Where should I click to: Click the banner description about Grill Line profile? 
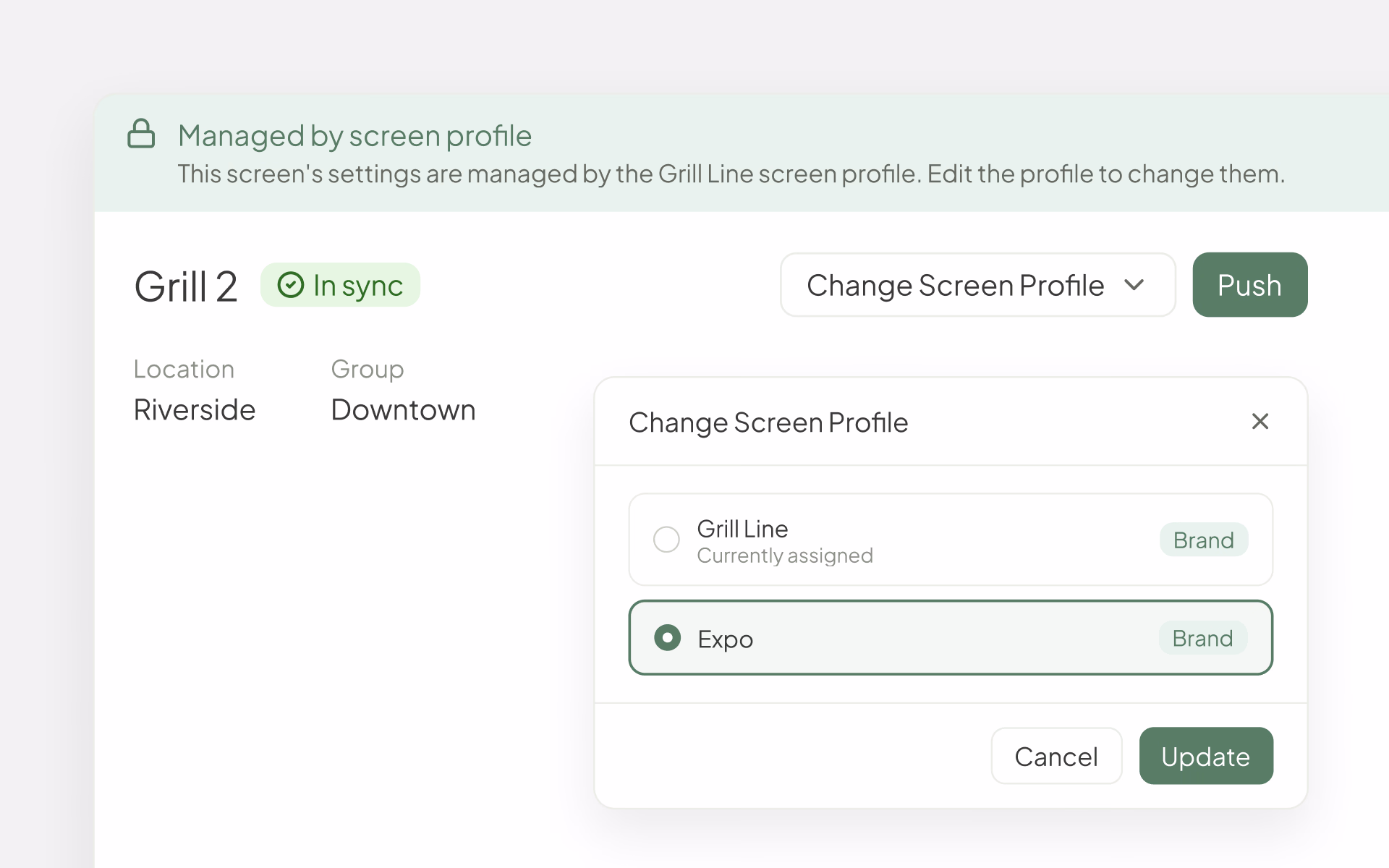pos(731,174)
